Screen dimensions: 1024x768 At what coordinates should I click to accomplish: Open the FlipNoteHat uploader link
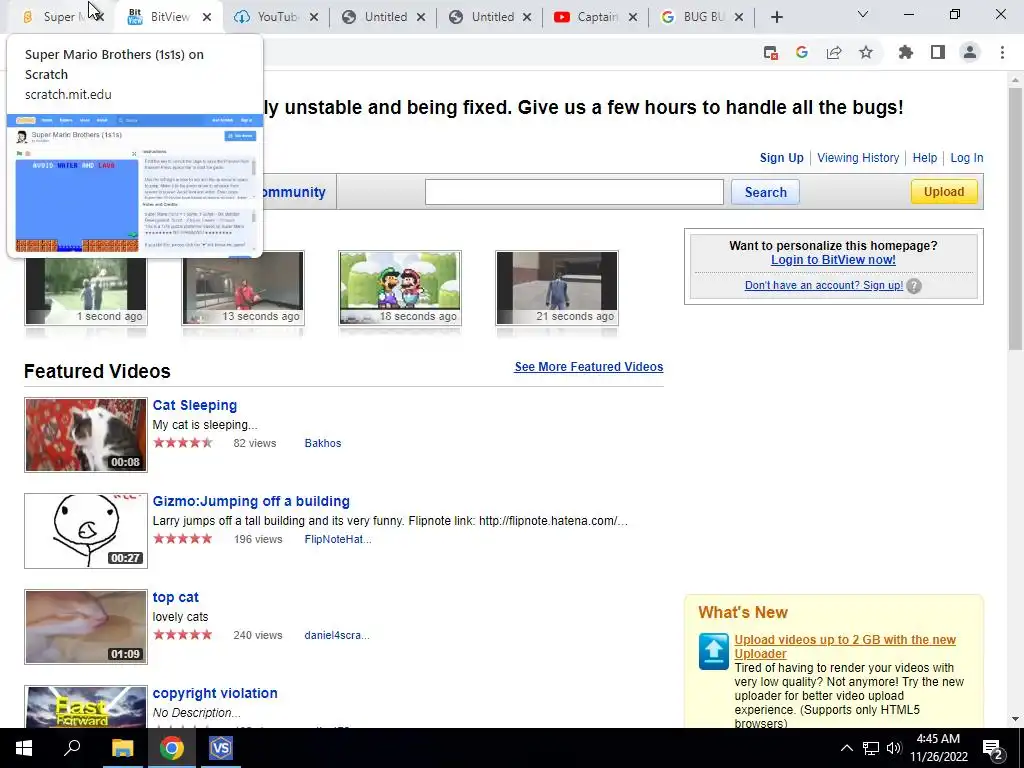[x=338, y=539]
